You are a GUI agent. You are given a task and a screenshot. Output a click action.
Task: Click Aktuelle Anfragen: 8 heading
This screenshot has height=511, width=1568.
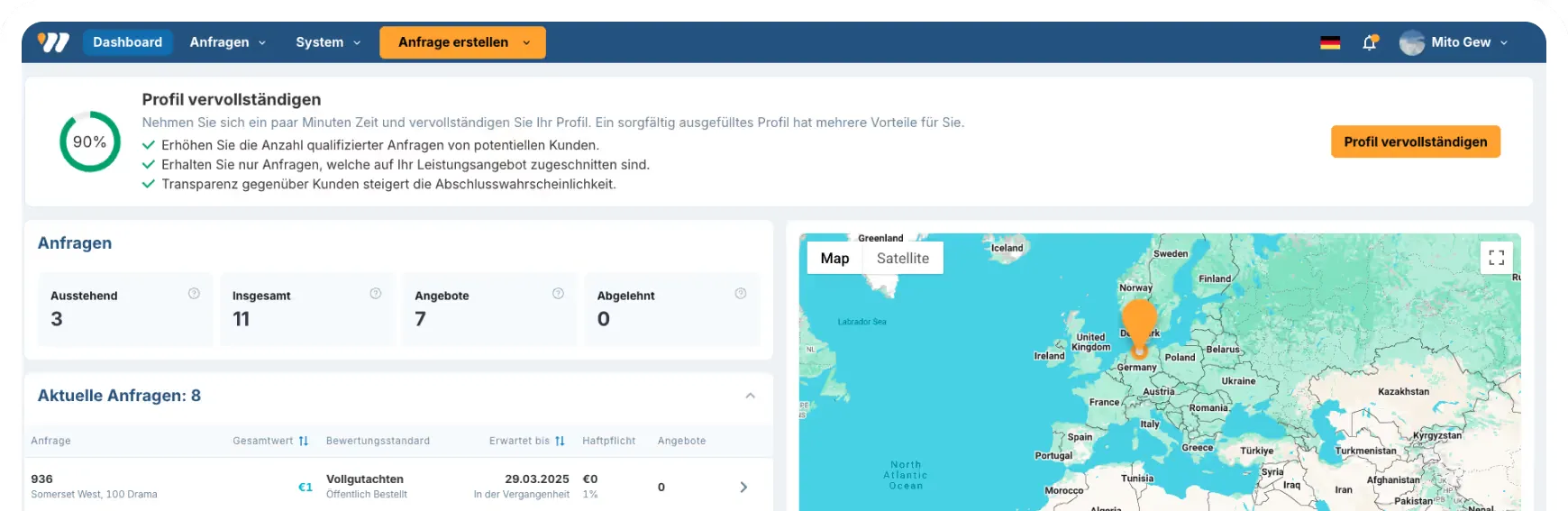[119, 396]
